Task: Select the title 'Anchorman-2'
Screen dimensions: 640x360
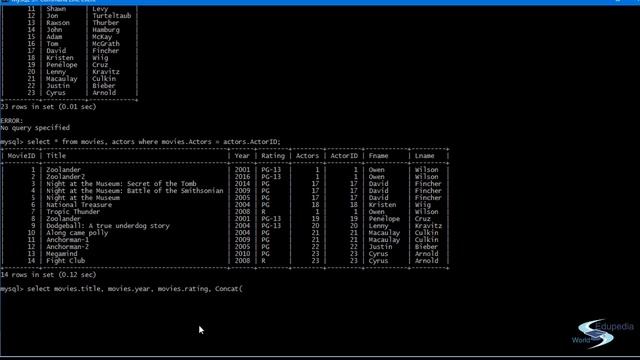Action: tap(67, 247)
